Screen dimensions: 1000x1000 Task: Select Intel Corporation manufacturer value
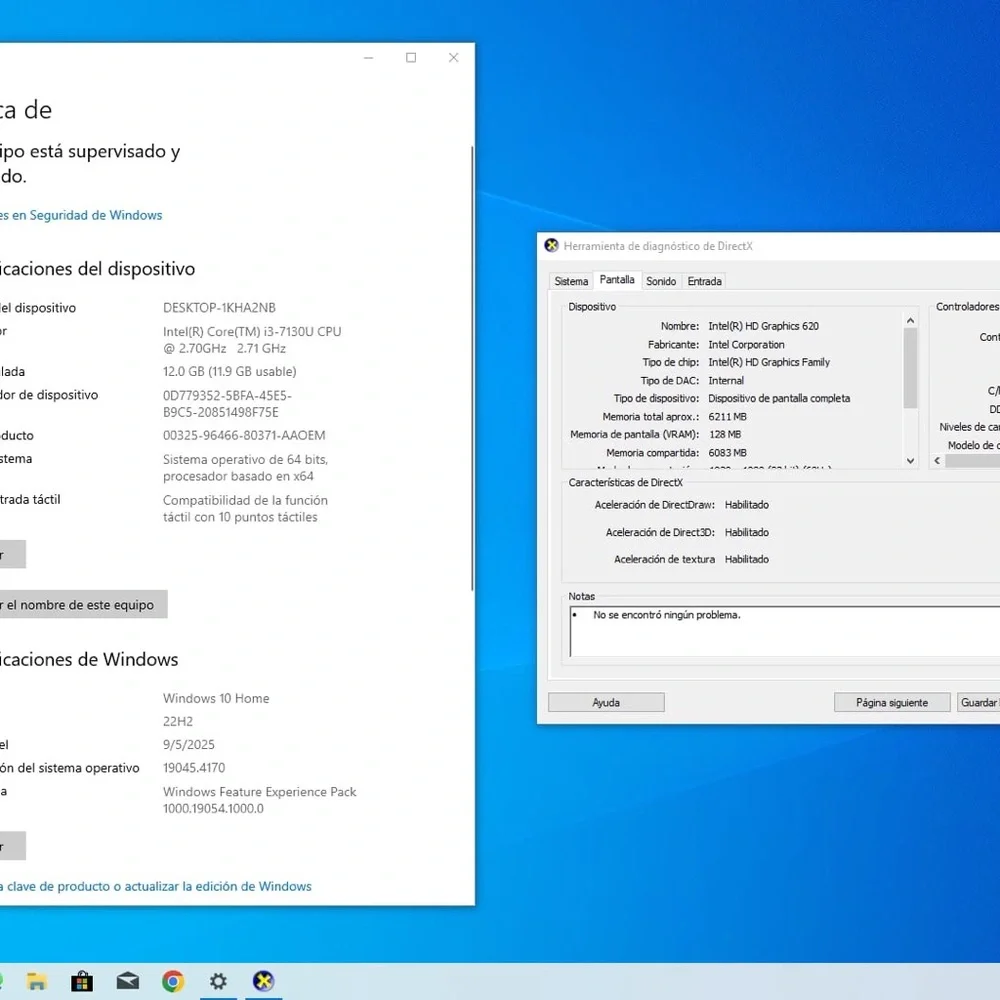[x=746, y=344]
